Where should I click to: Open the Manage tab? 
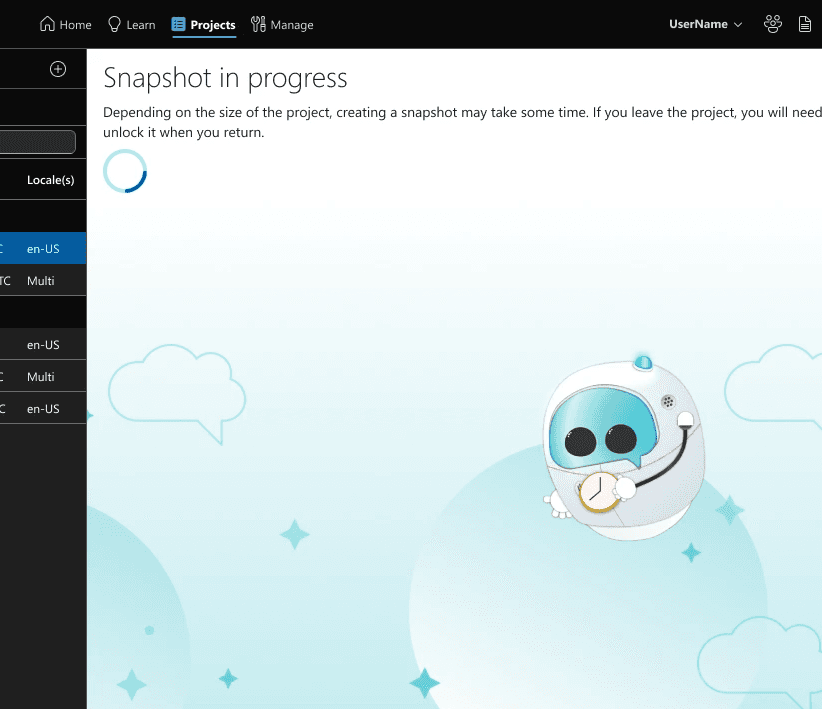(282, 25)
